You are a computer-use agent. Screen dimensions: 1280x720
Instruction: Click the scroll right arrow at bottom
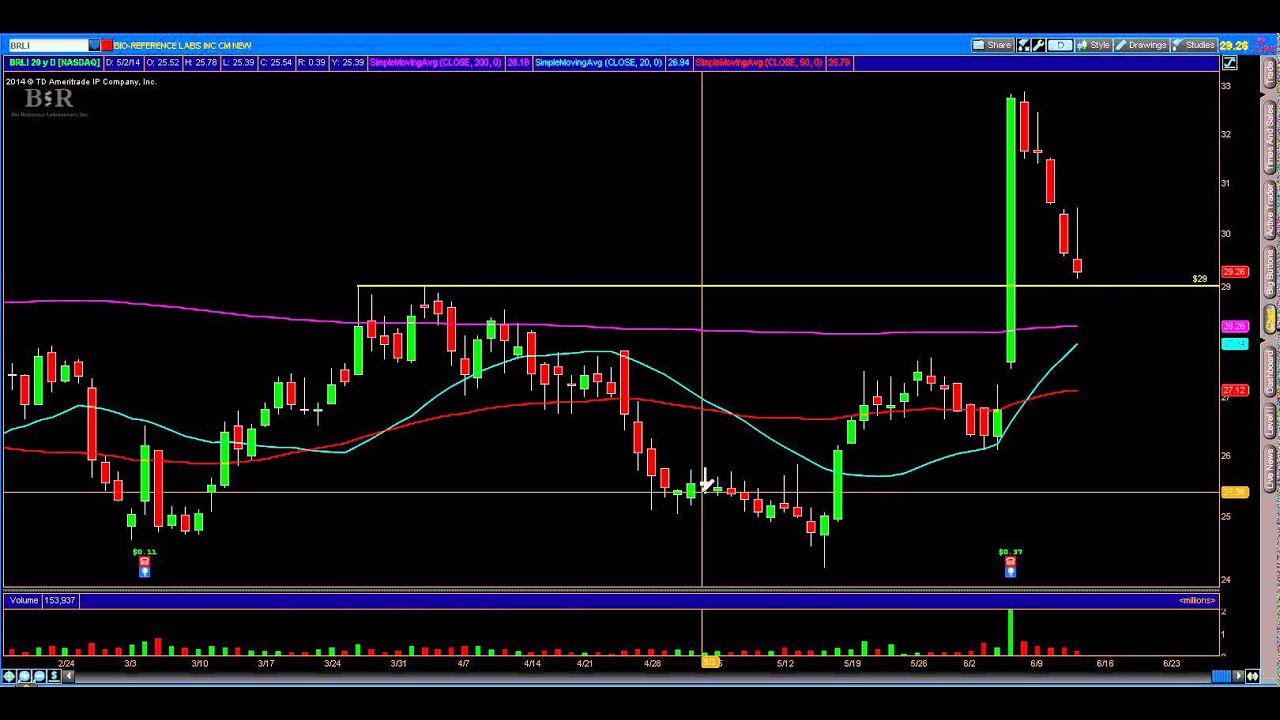click(1238, 677)
